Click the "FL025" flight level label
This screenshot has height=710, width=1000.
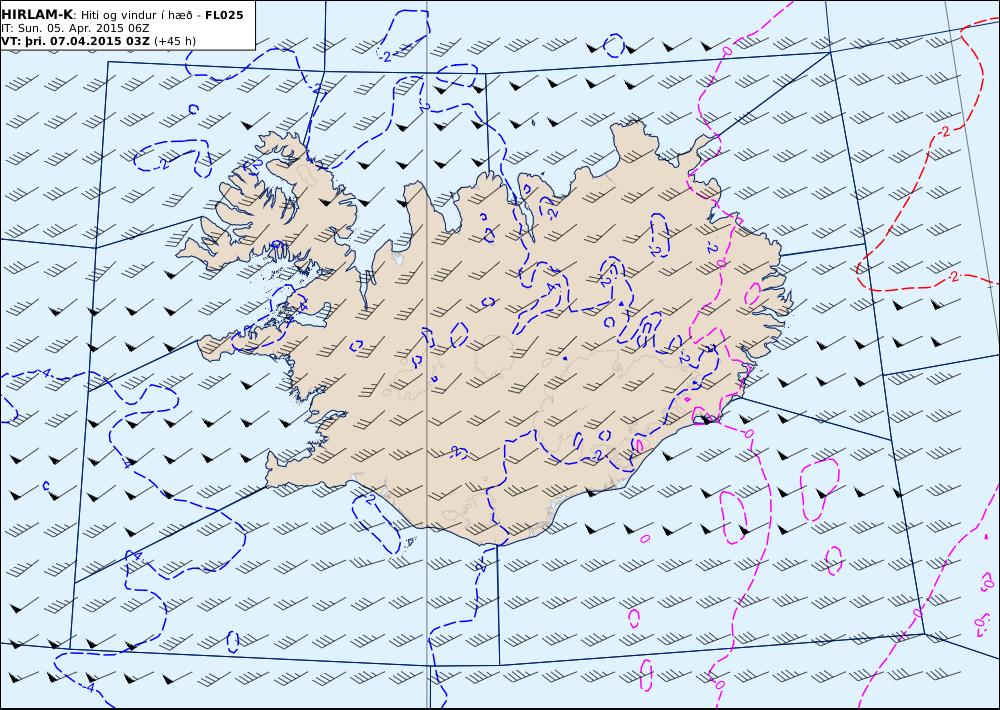[x=224, y=15]
